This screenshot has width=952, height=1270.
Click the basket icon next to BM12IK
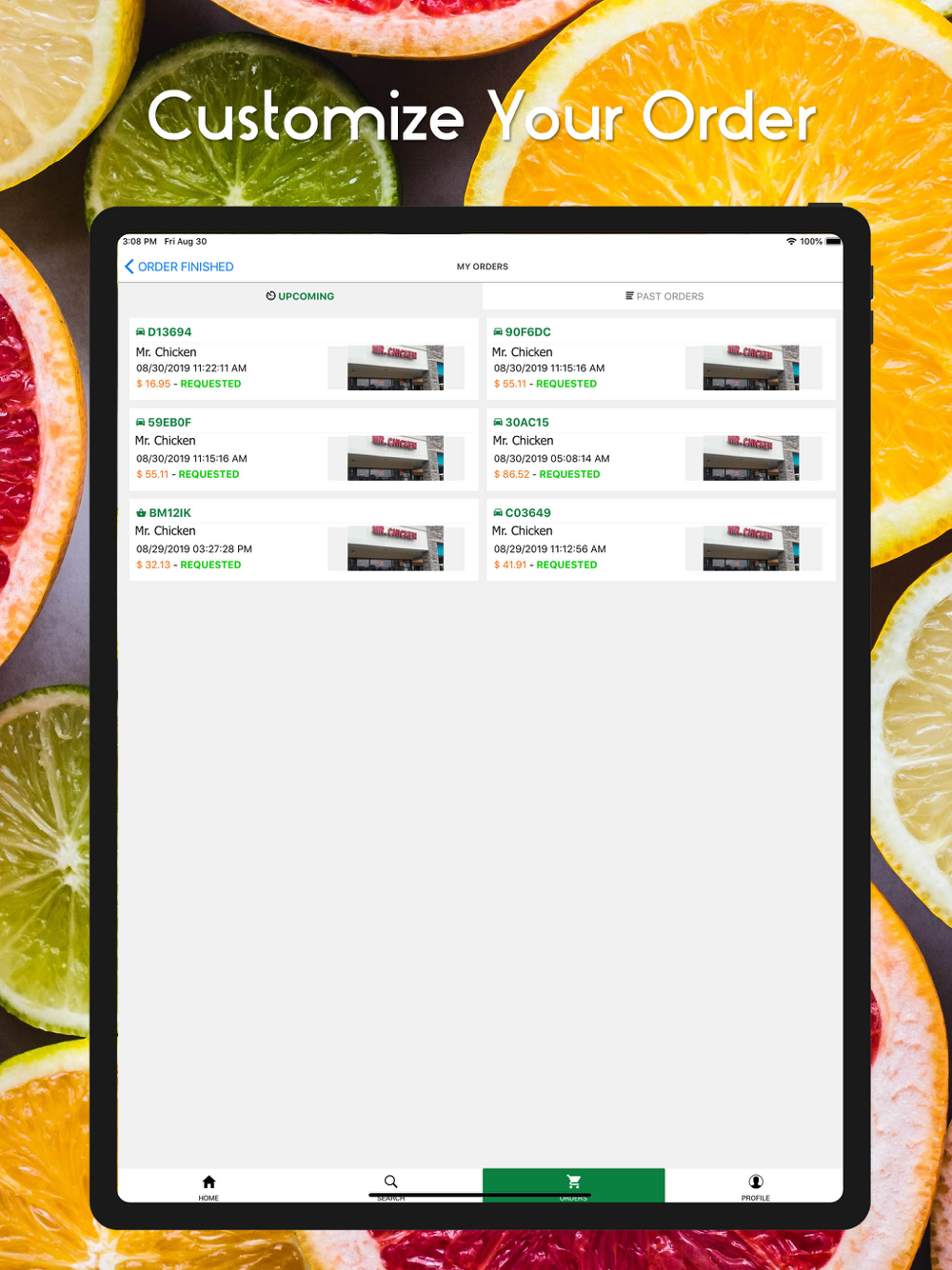[x=141, y=513]
